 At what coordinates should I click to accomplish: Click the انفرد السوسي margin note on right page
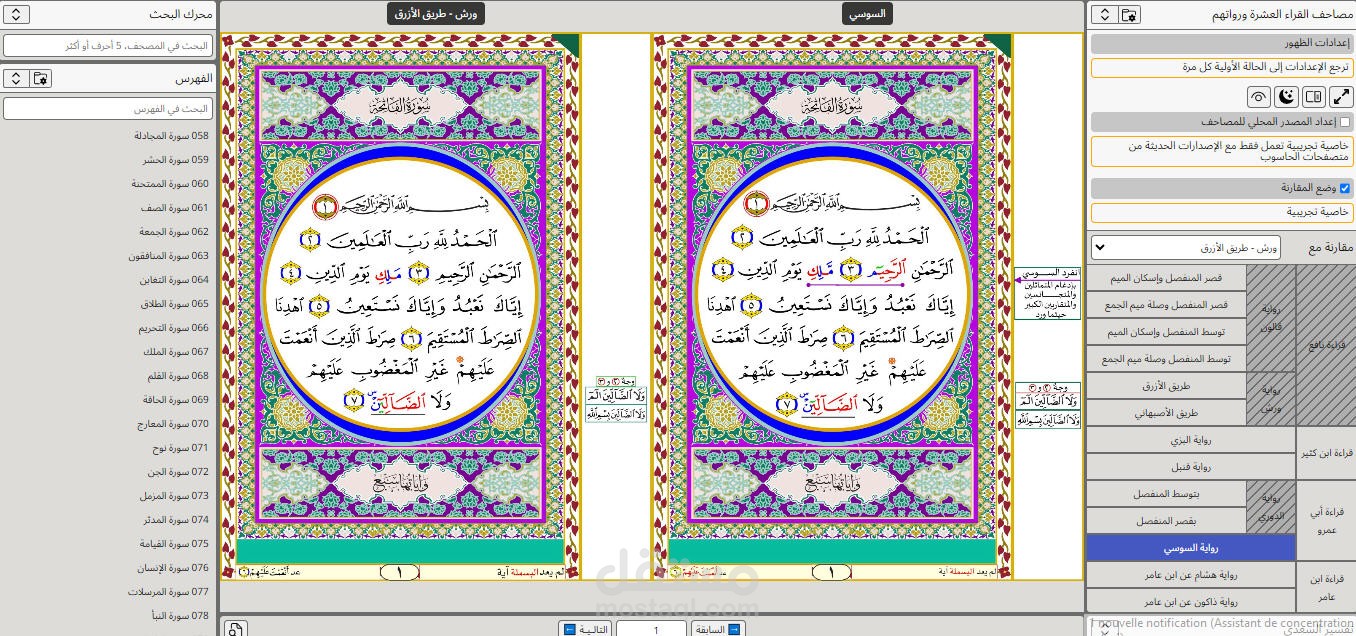1047,293
